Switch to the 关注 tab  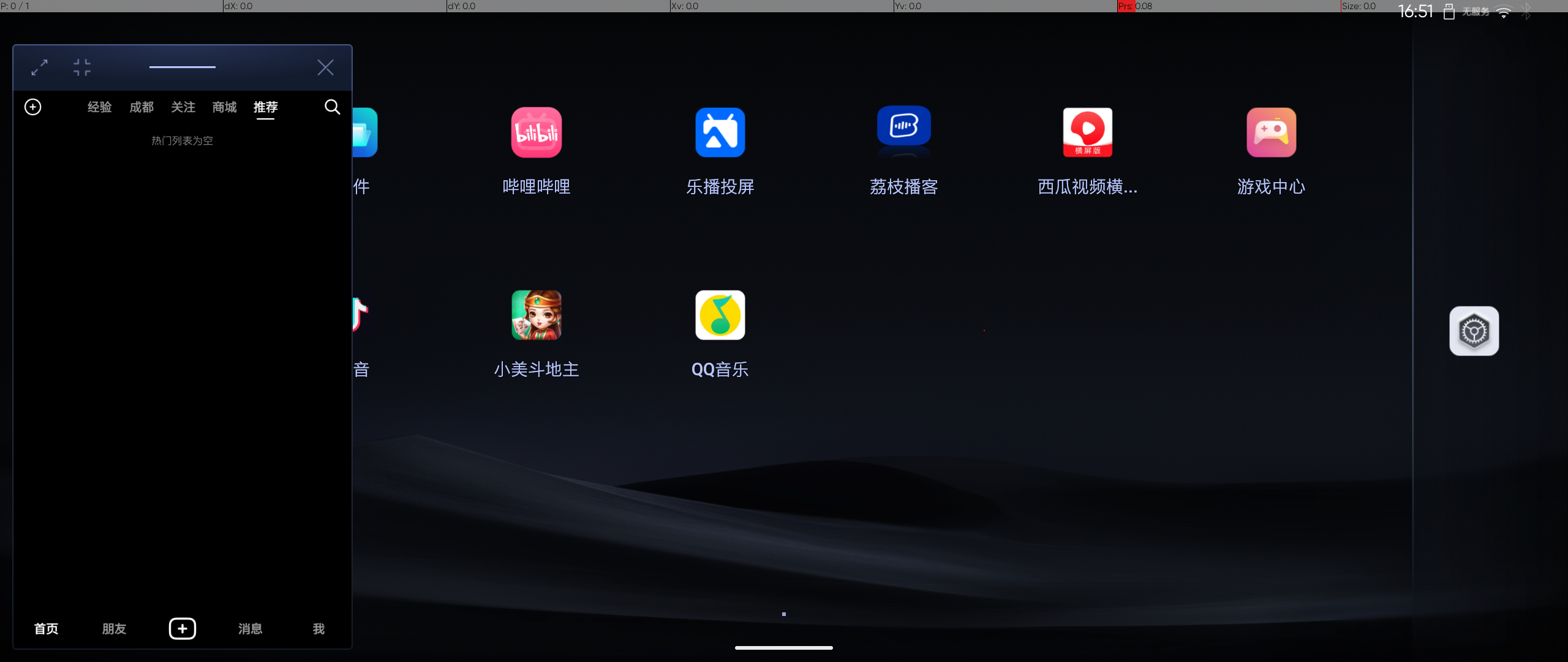[183, 107]
